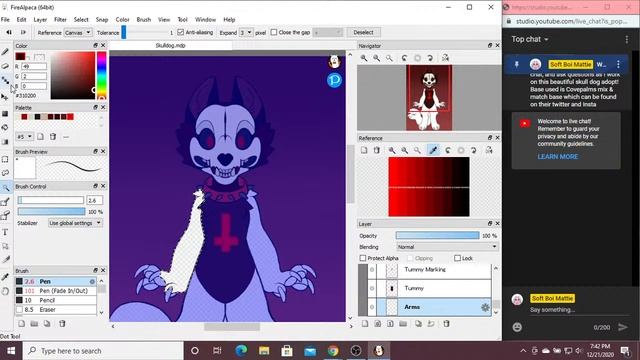Image resolution: width=640 pixels, height=360 pixels.
Task: Open the Select menu
Action: pyautogui.click(x=81, y=20)
